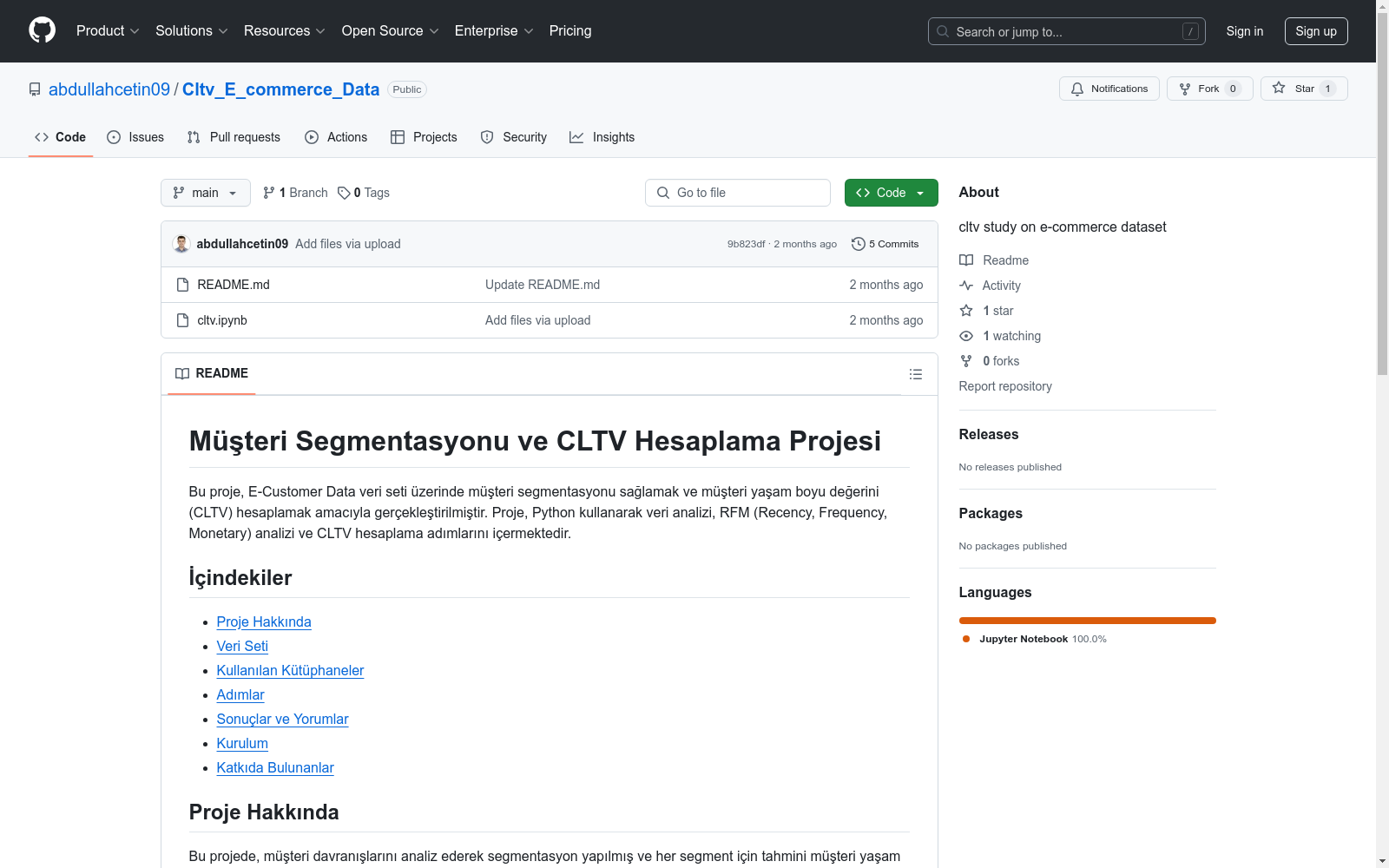Click the Sign in link

1245,31
